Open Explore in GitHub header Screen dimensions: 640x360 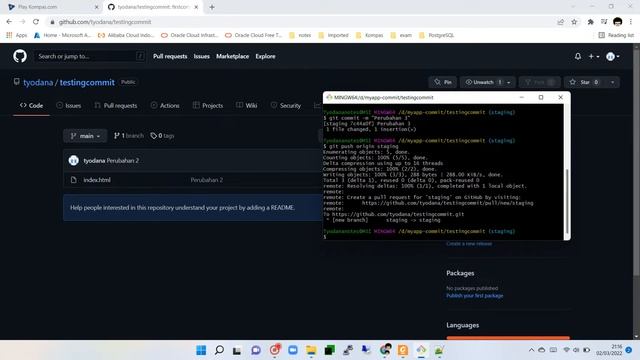pos(265,56)
